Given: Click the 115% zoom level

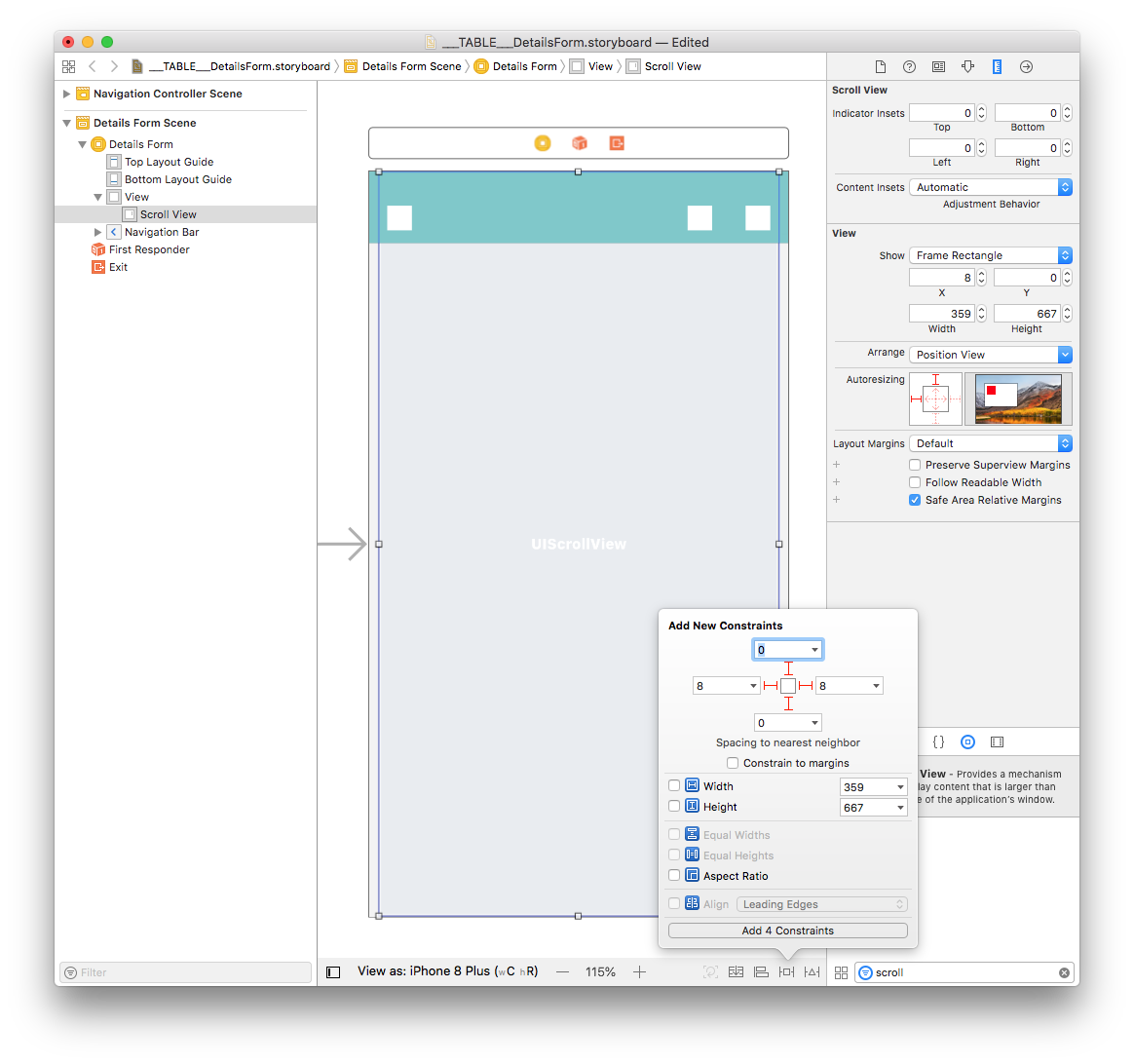Looking at the screenshot, I should click(x=600, y=972).
